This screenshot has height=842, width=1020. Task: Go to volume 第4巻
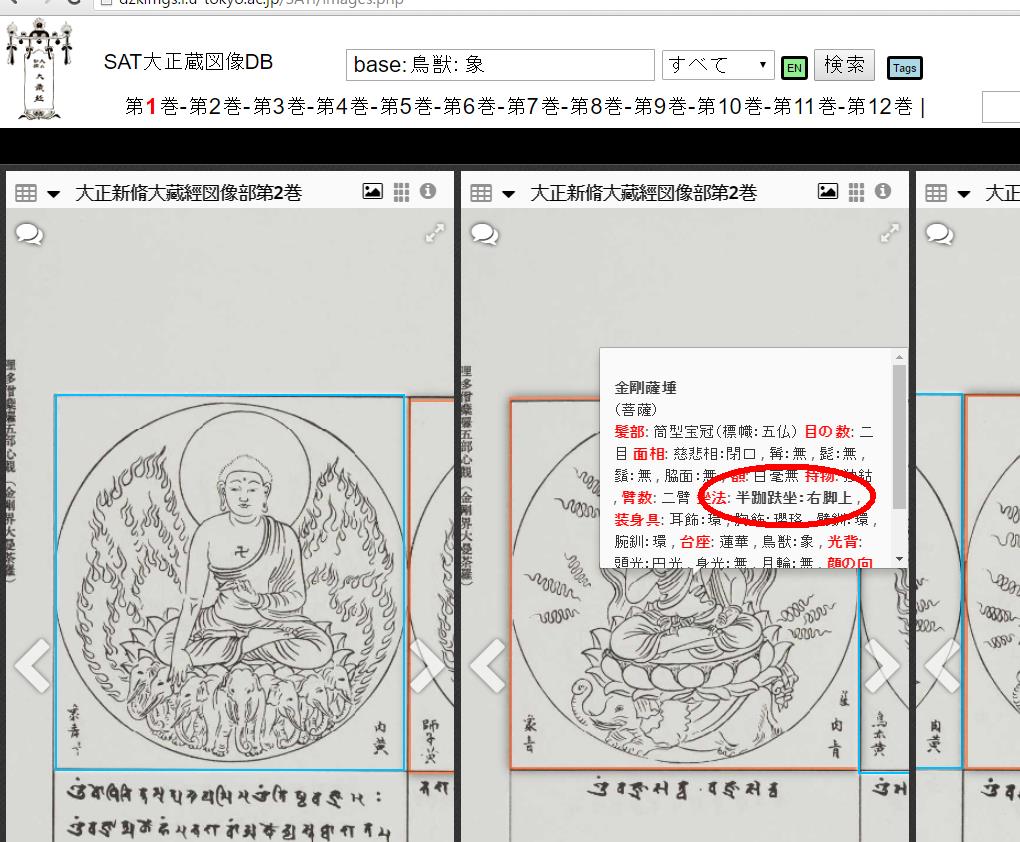(x=342, y=106)
